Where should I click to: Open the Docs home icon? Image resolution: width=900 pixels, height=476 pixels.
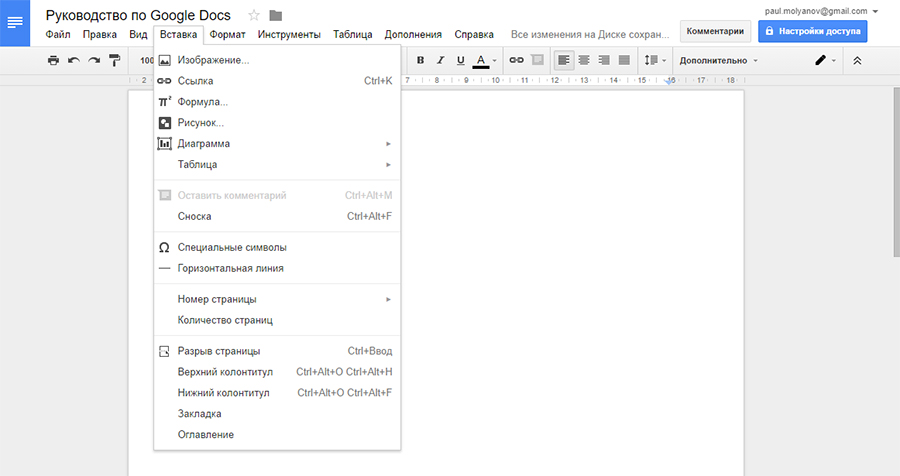(x=15, y=23)
